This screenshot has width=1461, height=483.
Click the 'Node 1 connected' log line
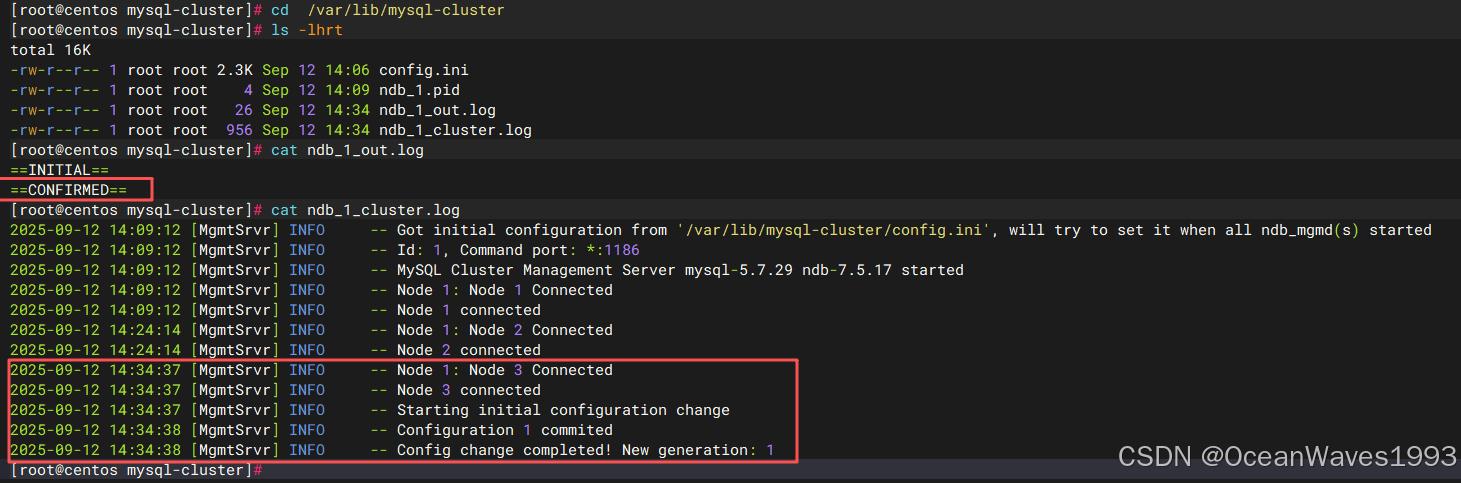pyautogui.click(x=469, y=310)
